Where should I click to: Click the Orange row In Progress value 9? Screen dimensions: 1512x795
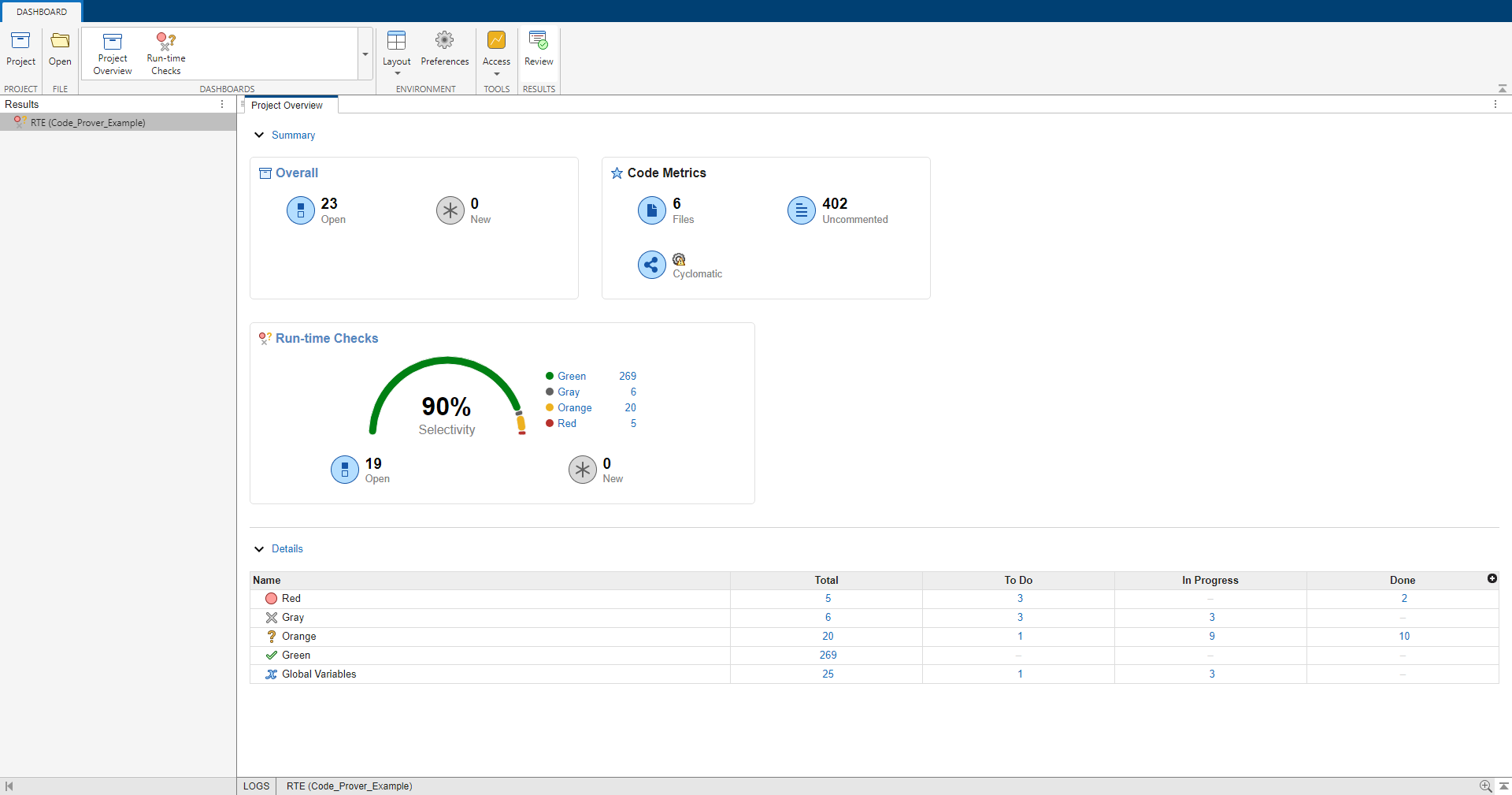point(1212,637)
